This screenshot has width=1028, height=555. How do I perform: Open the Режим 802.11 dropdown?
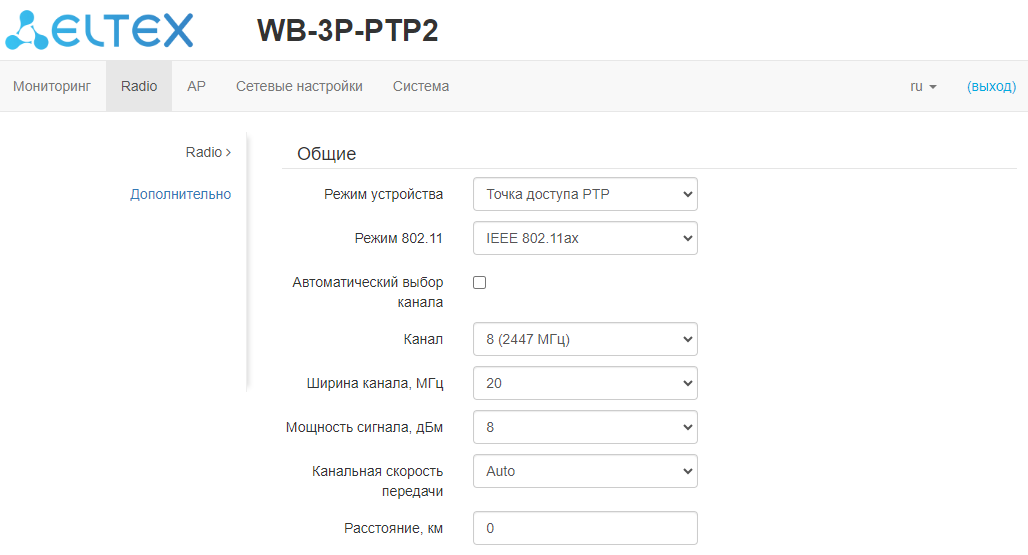click(x=585, y=238)
